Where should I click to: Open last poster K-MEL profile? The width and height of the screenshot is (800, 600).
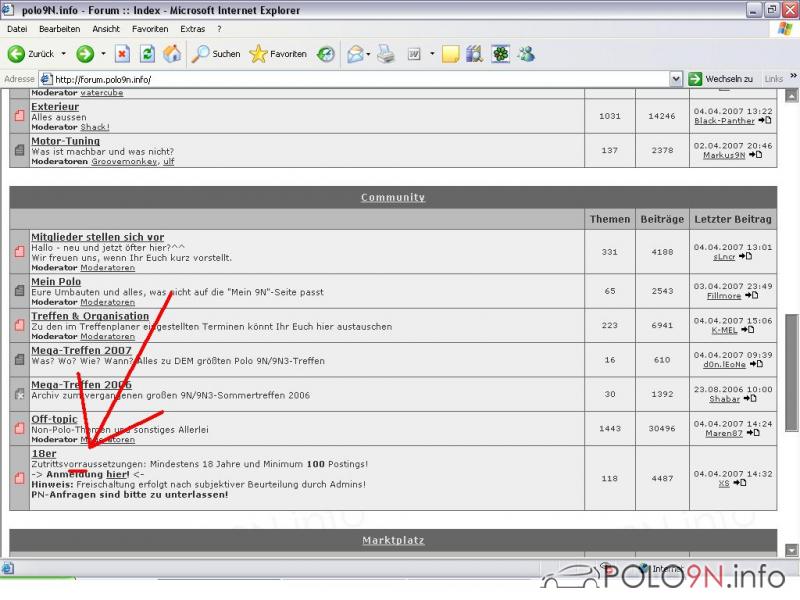(724, 330)
